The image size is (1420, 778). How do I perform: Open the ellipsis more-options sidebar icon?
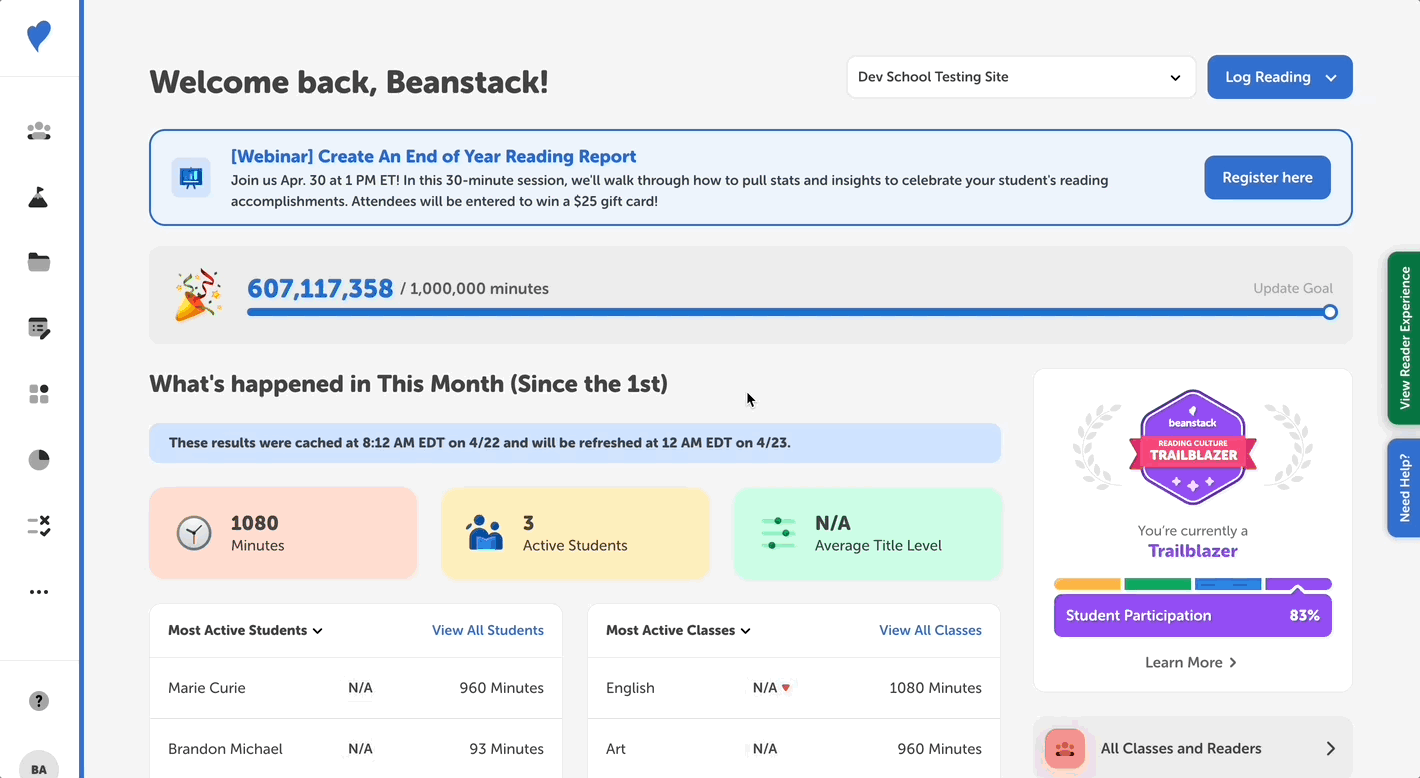coord(38,591)
